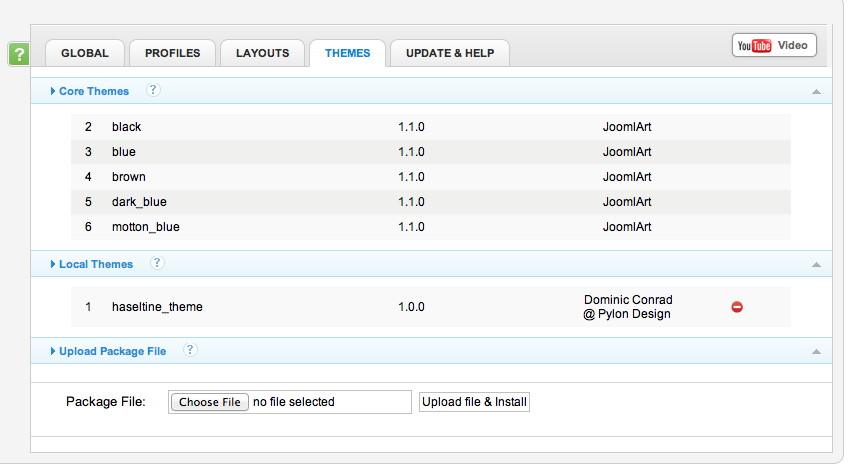Click JoomlArt author in the blue row
The height and width of the screenshot is (472, 849).
tap(627, 152)
